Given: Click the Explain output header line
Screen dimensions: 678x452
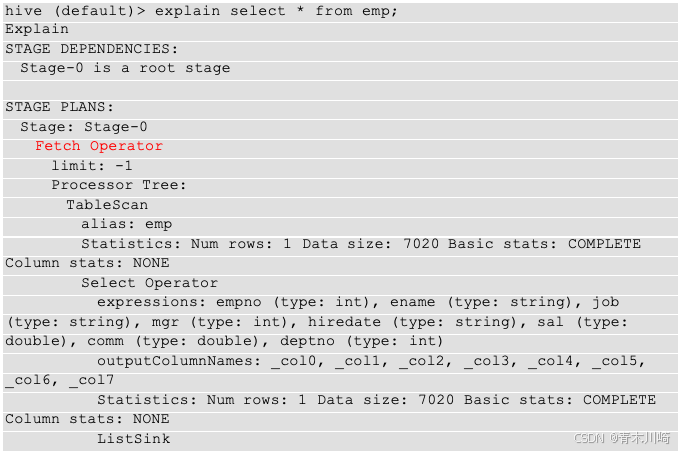Looking at the screenshot, I should tap(37, 29).
